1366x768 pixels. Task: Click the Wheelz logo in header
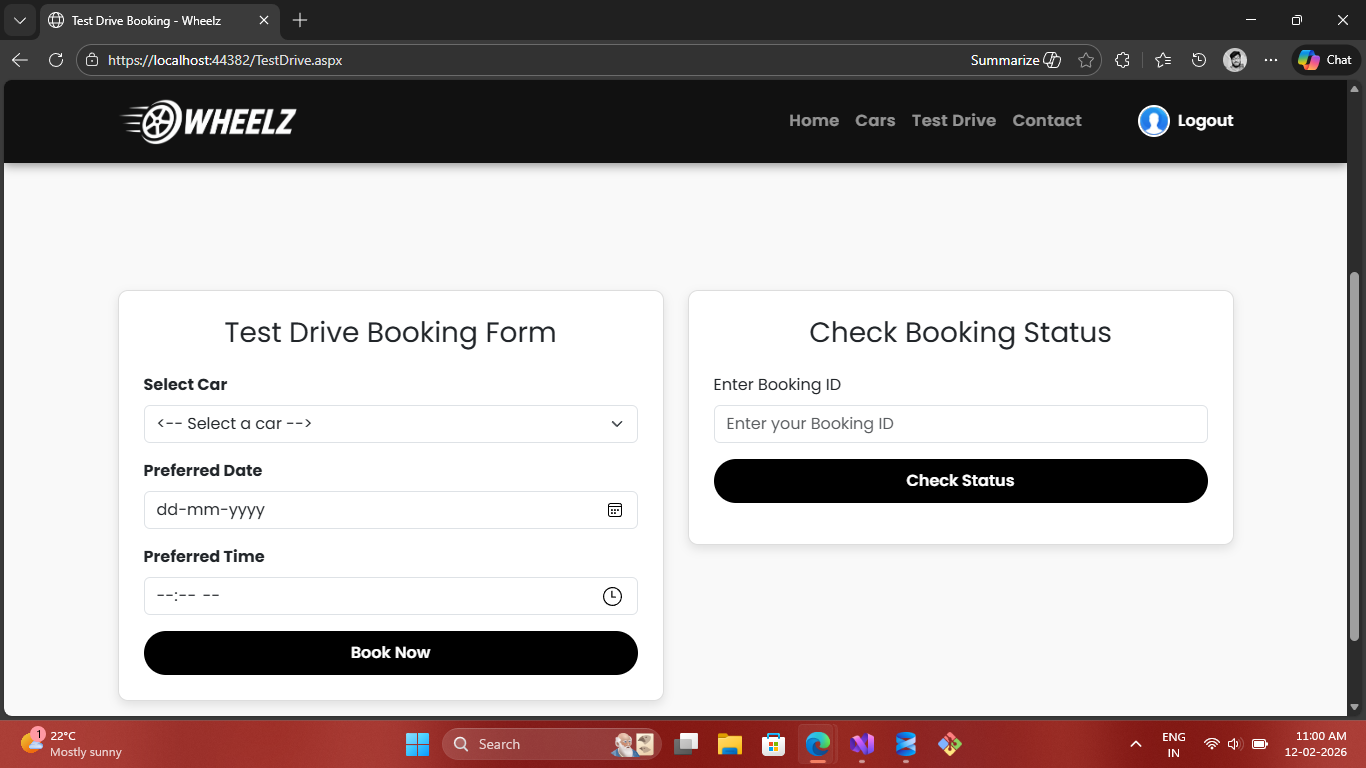[x=209, y=122]
